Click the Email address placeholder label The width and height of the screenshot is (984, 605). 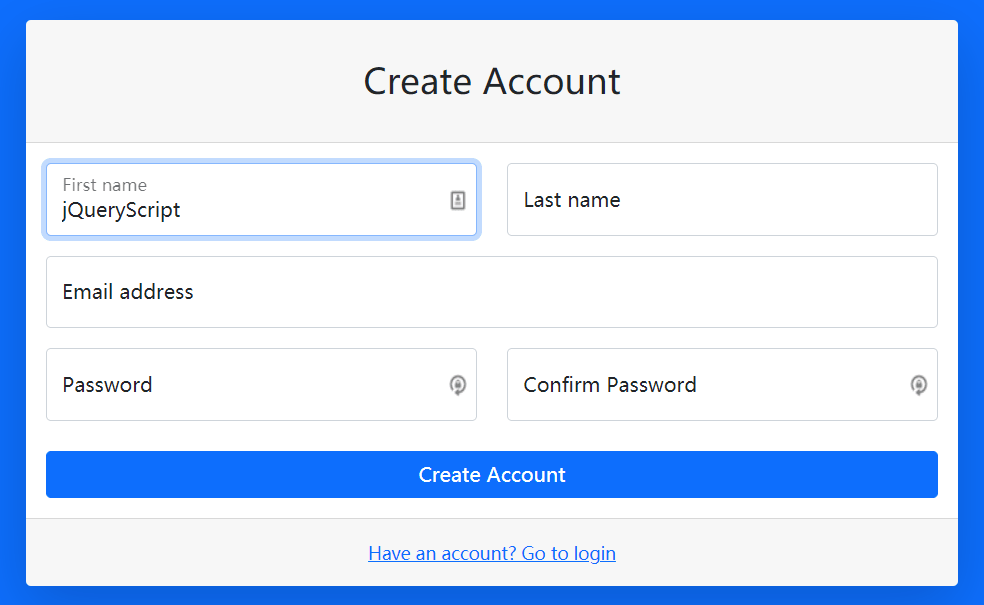click(128, 292)
